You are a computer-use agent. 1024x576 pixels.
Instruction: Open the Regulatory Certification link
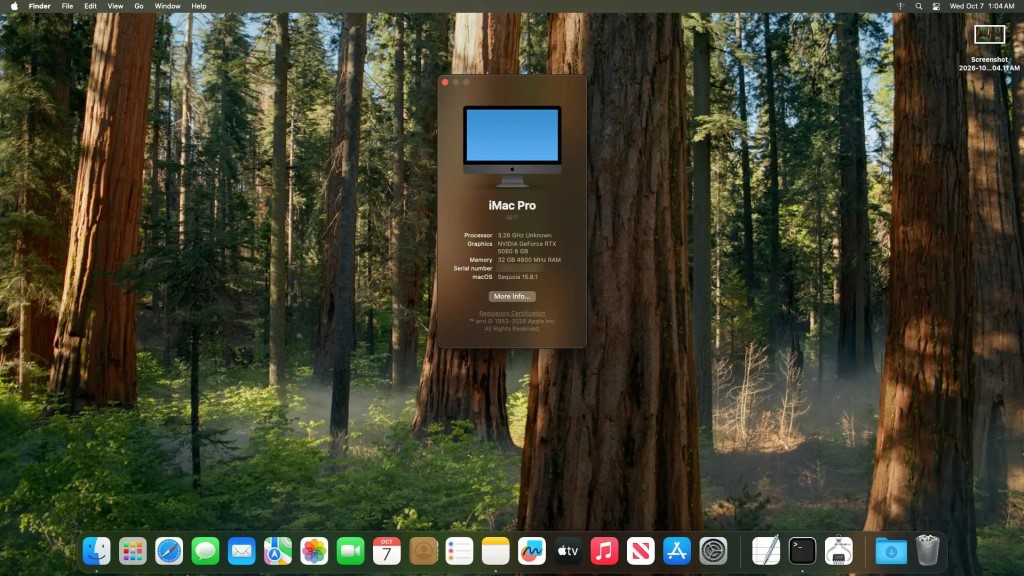pos(512,313)
